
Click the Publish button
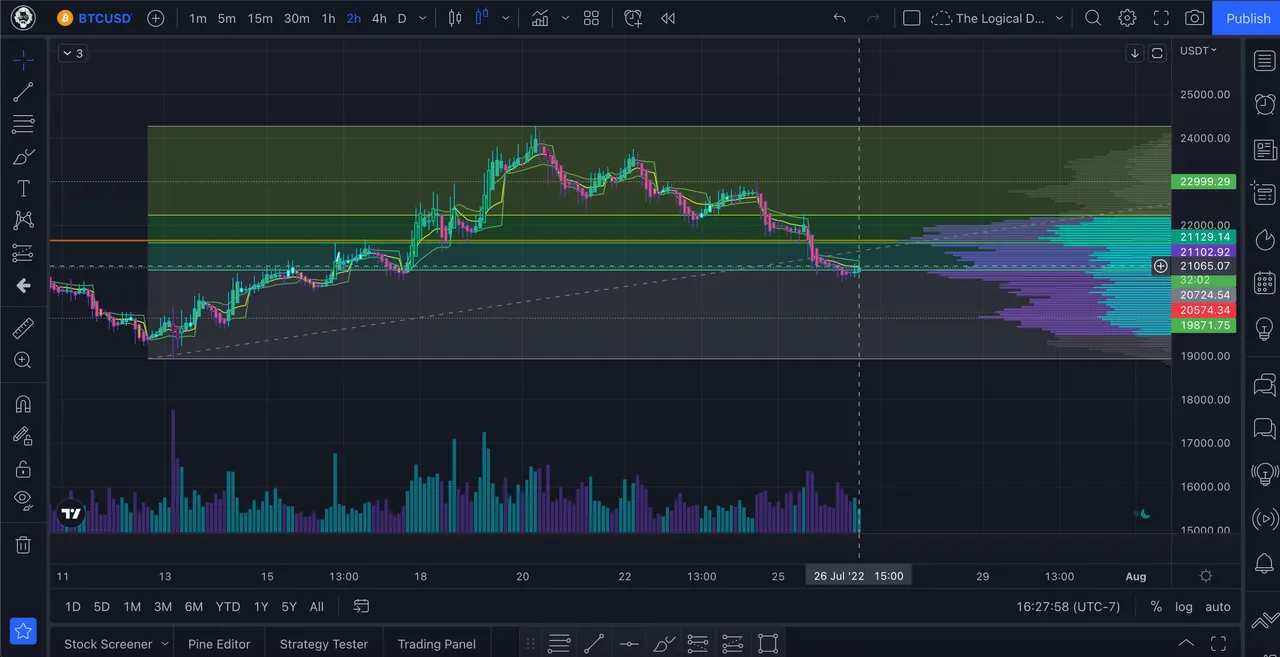(1247, 18)
